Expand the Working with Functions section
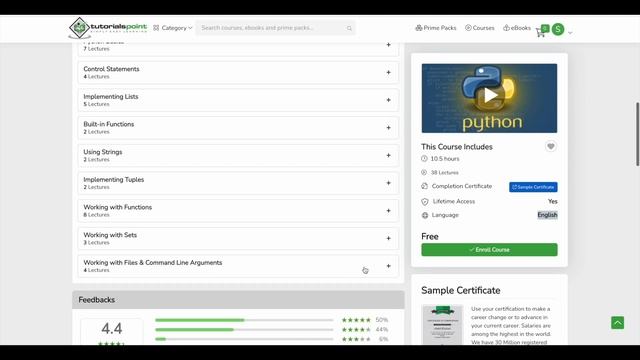 tap(238, 211)
